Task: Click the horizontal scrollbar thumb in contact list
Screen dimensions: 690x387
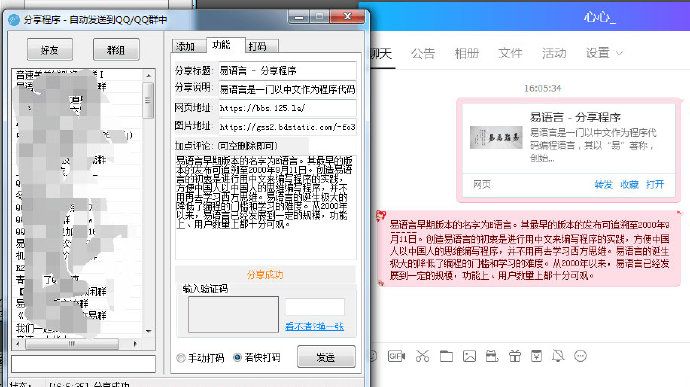Action: coord(72,344)
